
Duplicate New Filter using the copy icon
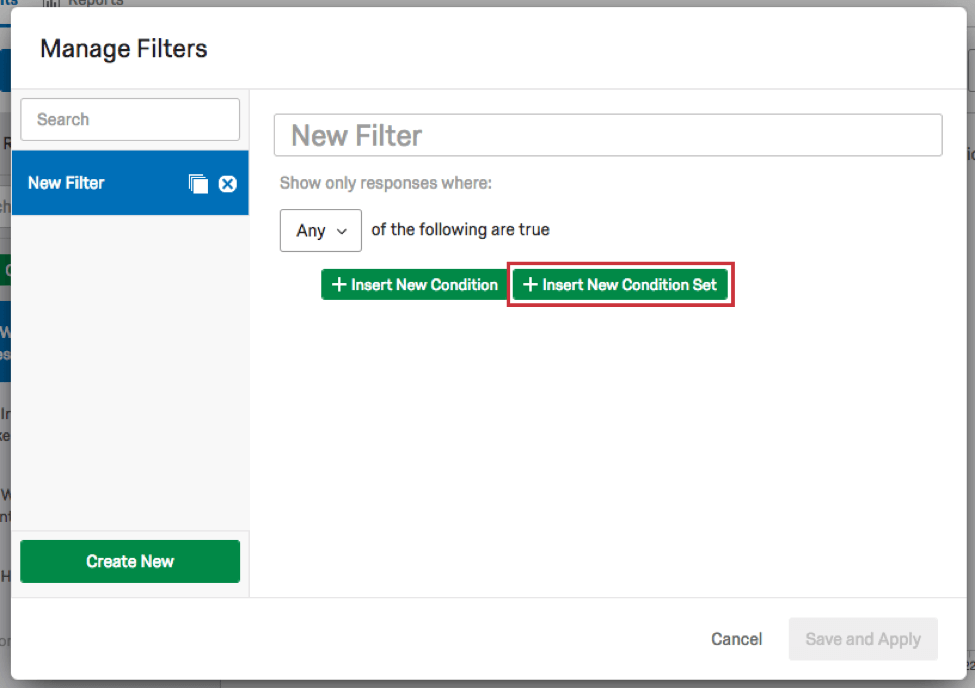tap(196, 183)
